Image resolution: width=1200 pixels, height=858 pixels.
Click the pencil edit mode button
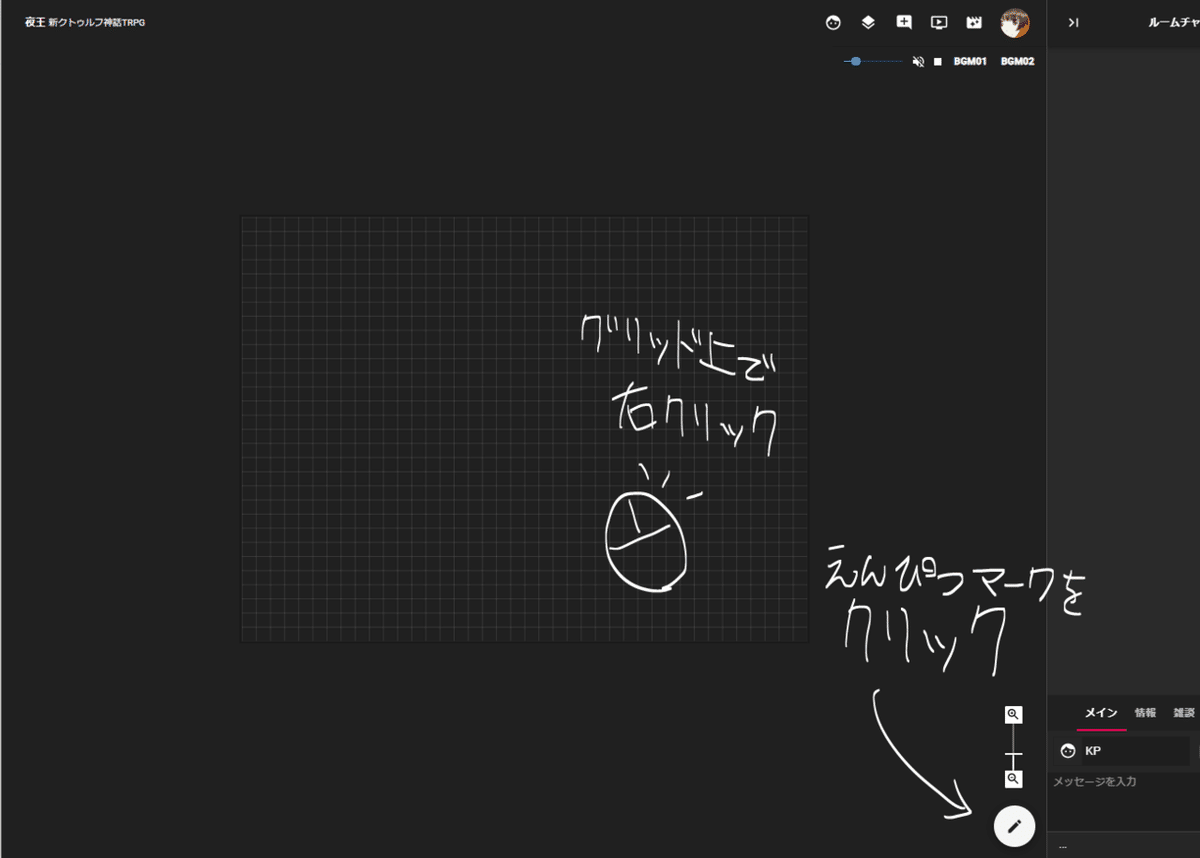(1014, 826)
